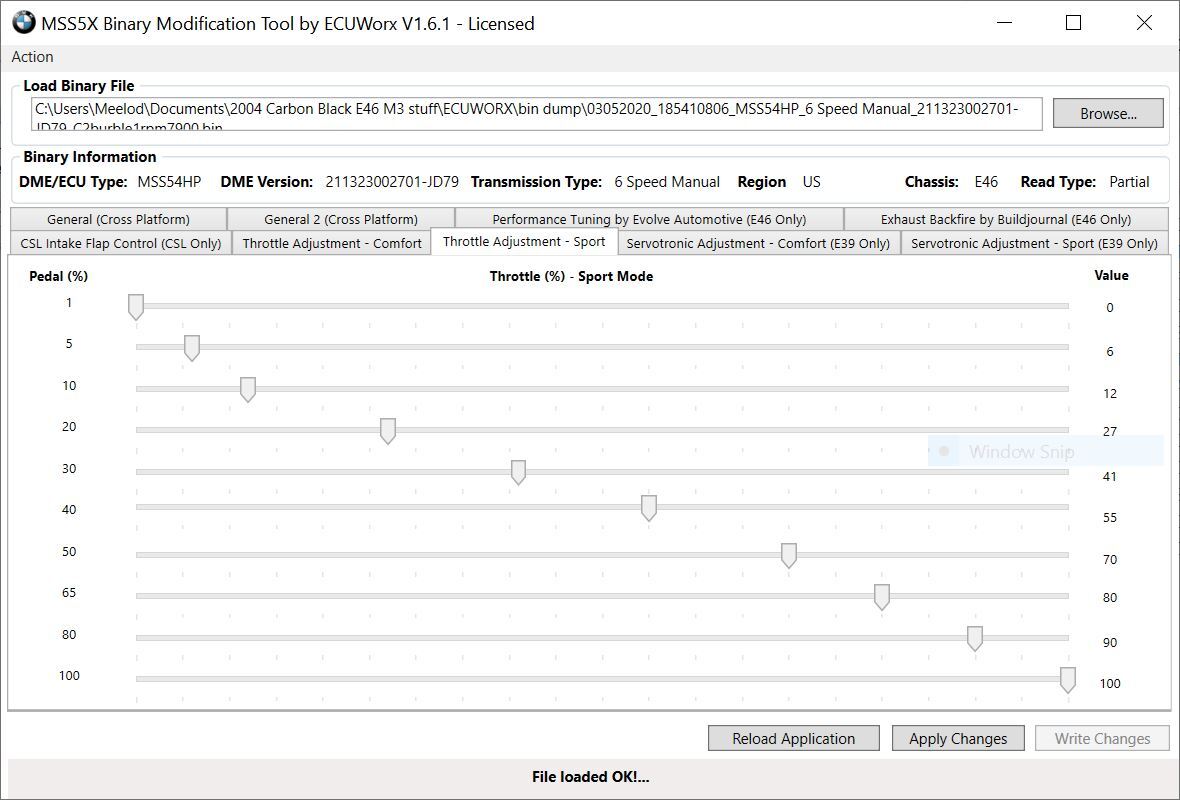Open Servotronic Adjustment - Comfort tab
The width and height of the screenshot is (1180, 800).
[x=757, y=243]
